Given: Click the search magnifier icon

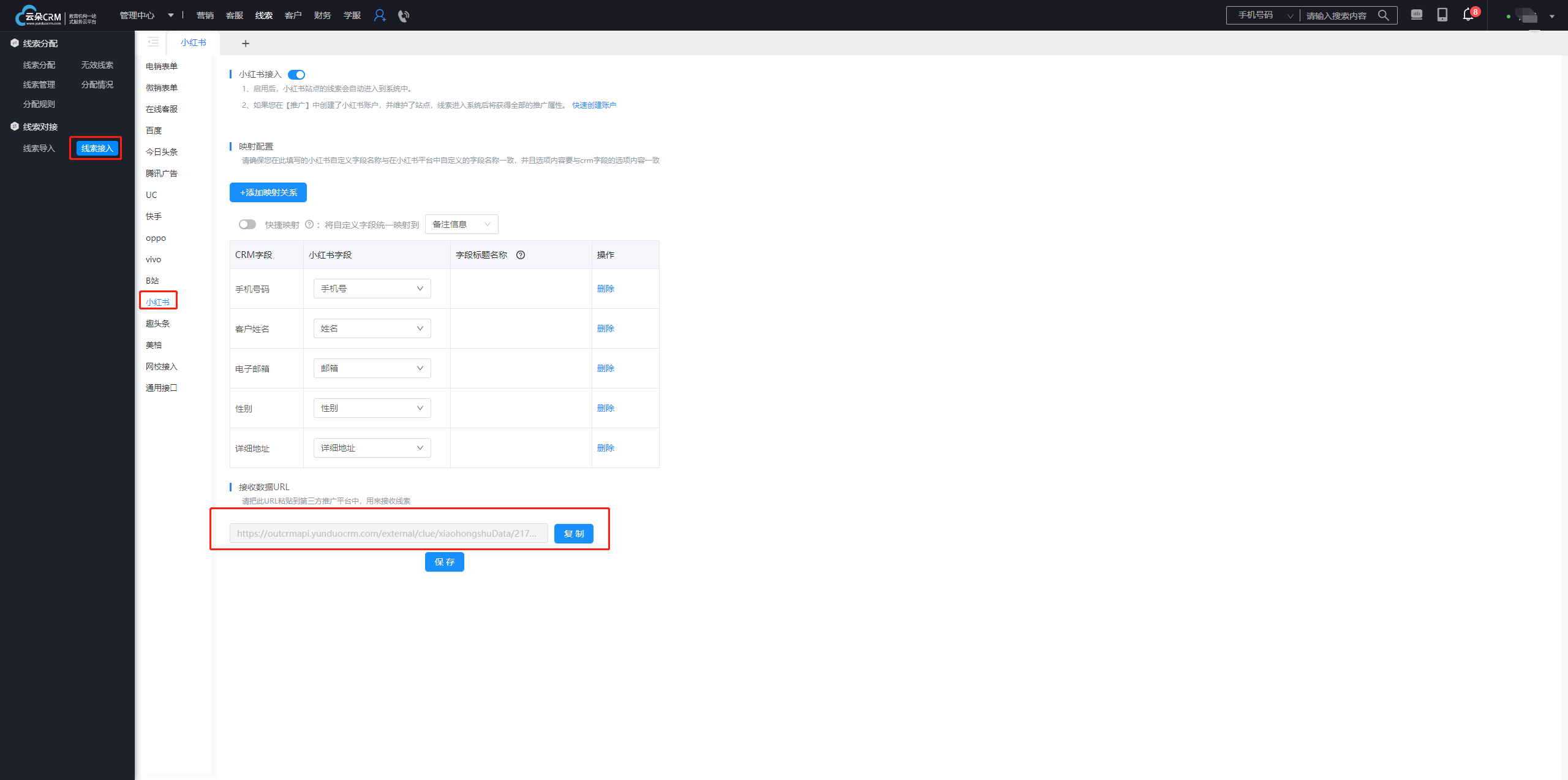Looking at the screenshot, I should pos(1383,15).
